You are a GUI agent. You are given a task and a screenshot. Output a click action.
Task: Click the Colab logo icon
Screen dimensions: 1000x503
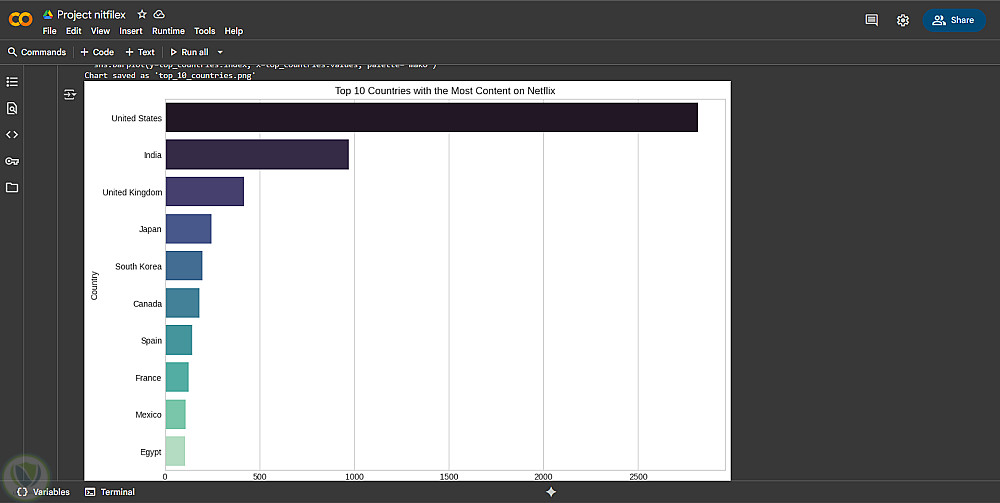pos(20,20)
